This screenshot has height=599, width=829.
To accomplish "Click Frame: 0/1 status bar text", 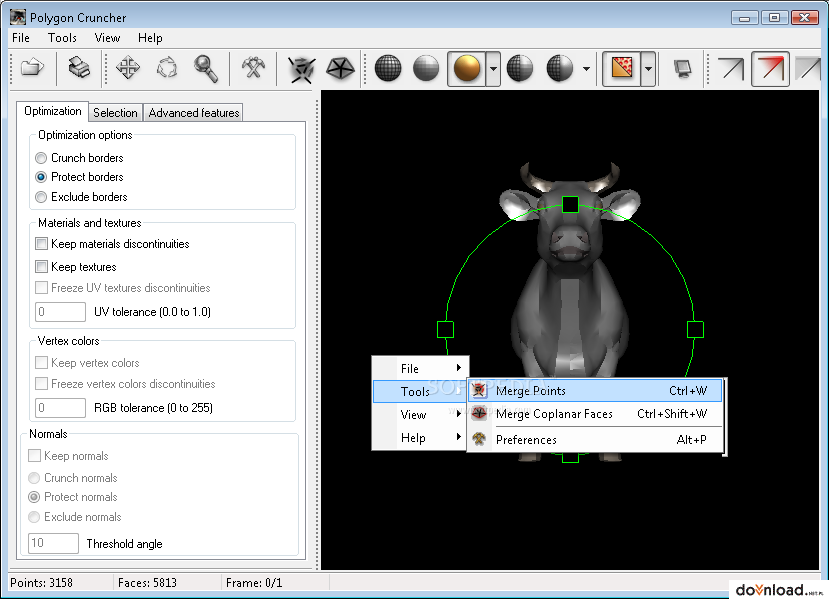I will point(254,583).
